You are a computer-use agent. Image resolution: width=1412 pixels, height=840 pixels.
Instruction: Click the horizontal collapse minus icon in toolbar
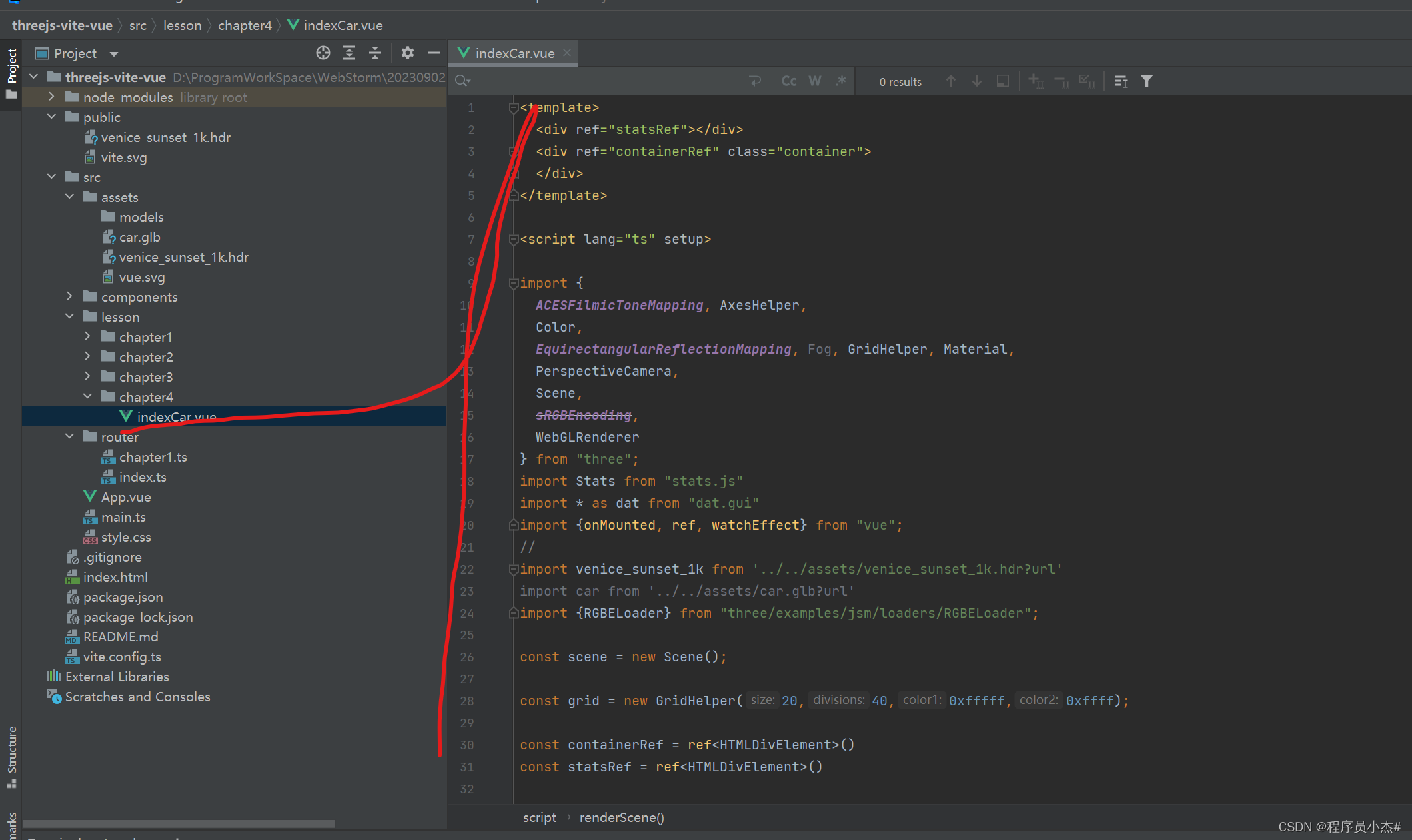(x=435, y=53)
